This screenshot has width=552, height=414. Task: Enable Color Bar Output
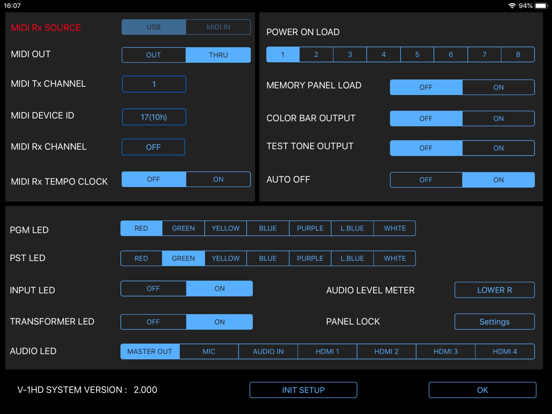point(498,119)
